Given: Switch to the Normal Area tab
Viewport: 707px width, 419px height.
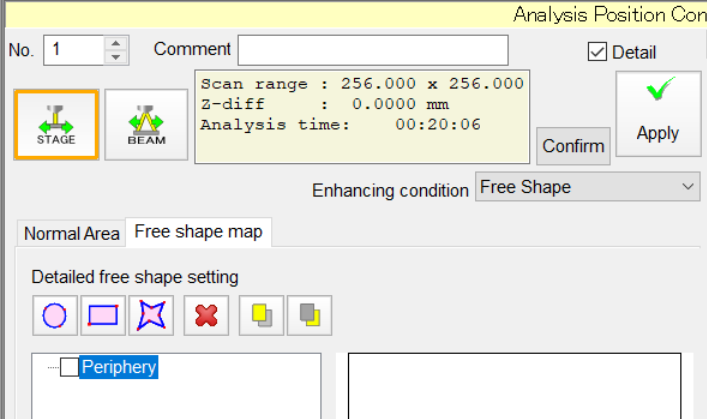Looking at the screenshot, I should coord(72,233).
